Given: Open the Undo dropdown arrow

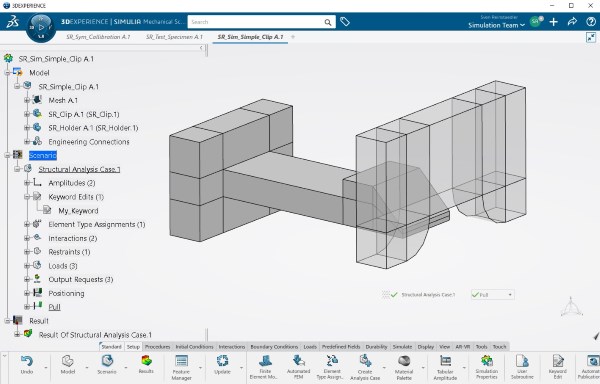Looking at the screenshot, I should click(46, 368).
